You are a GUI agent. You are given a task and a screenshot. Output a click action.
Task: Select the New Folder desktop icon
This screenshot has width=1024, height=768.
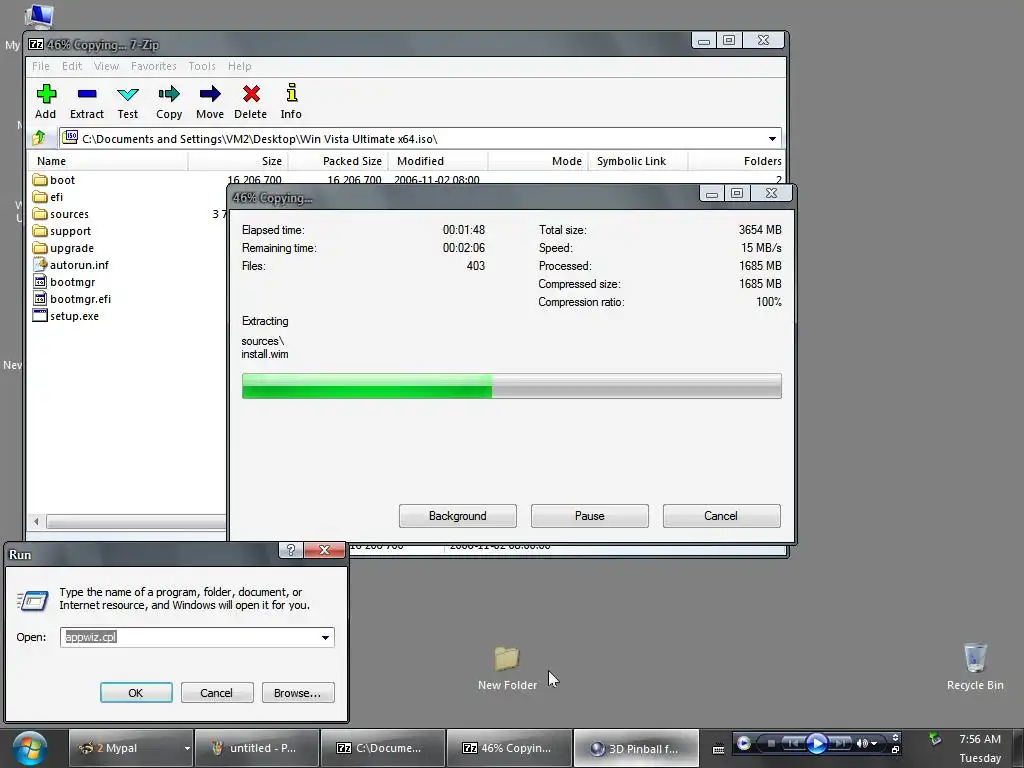(x=507, y=667)
